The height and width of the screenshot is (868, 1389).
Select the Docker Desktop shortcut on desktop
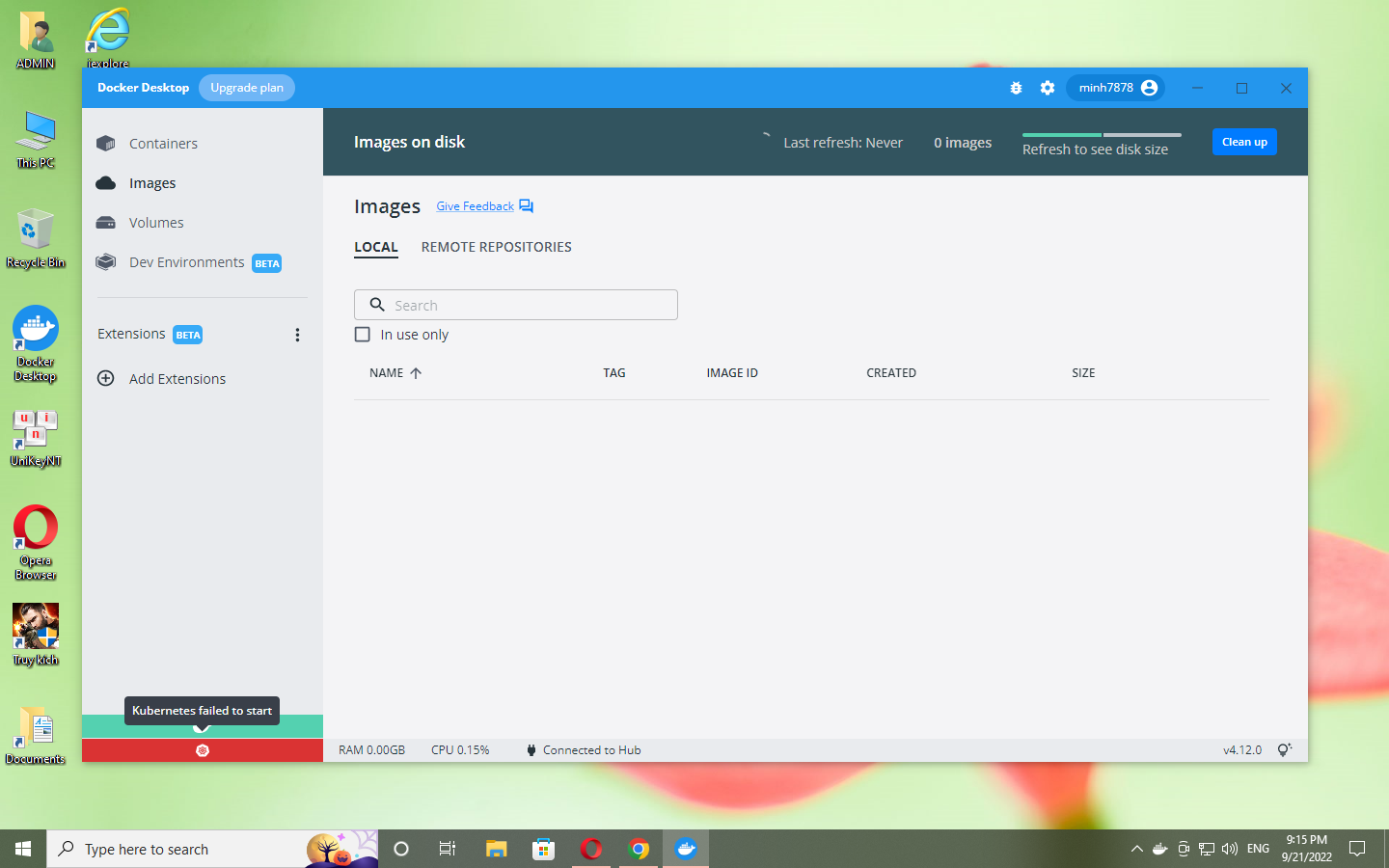pos(36,344)
